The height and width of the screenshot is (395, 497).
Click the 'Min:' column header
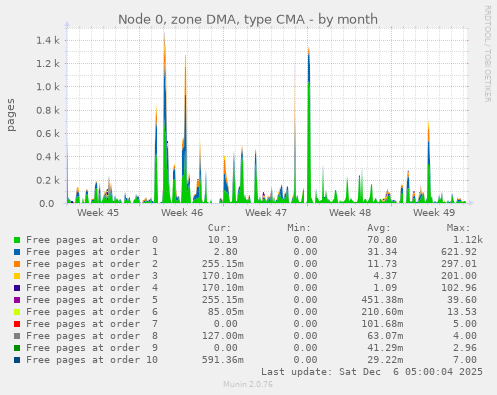(x=299, y=228)
